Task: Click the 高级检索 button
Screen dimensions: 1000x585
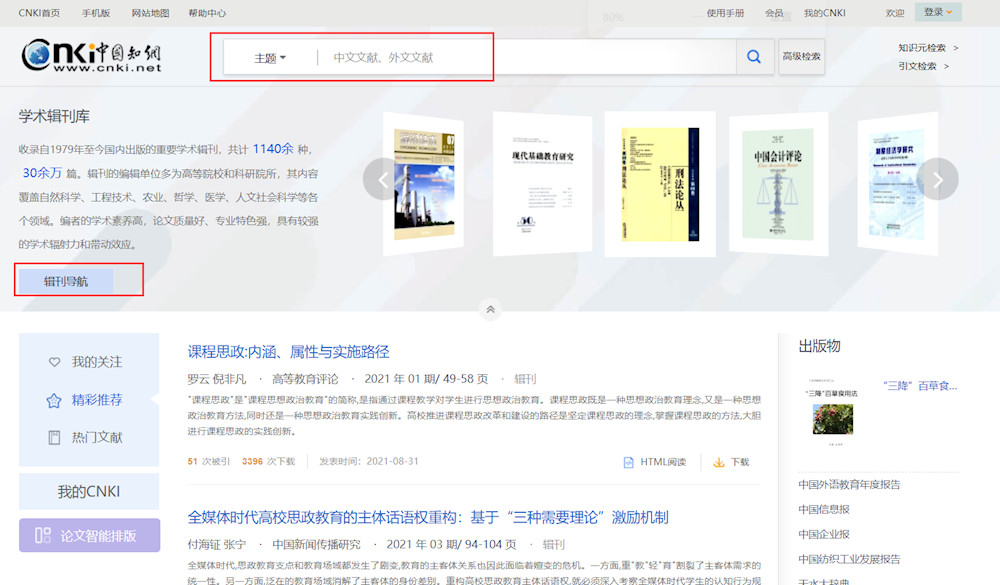Action: [801, 57]
